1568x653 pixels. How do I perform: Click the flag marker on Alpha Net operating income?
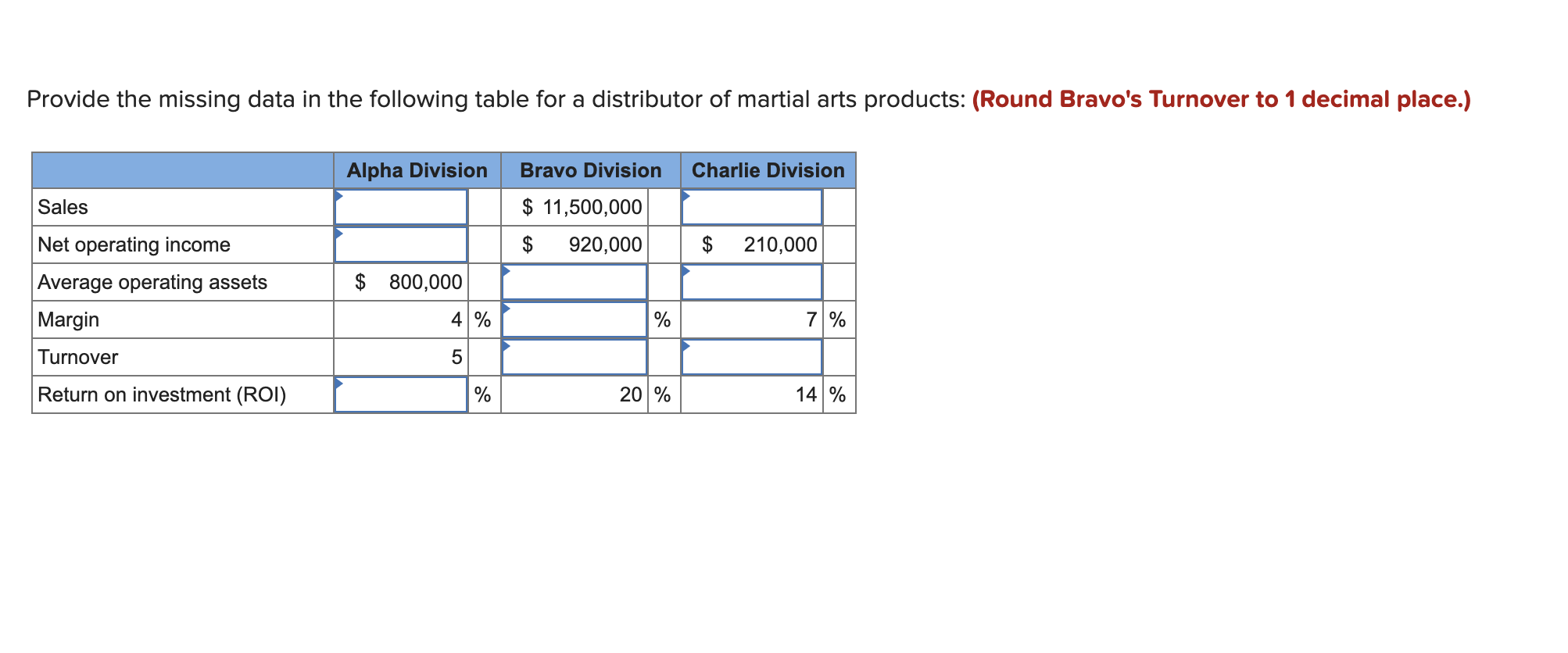pos(339,231)
